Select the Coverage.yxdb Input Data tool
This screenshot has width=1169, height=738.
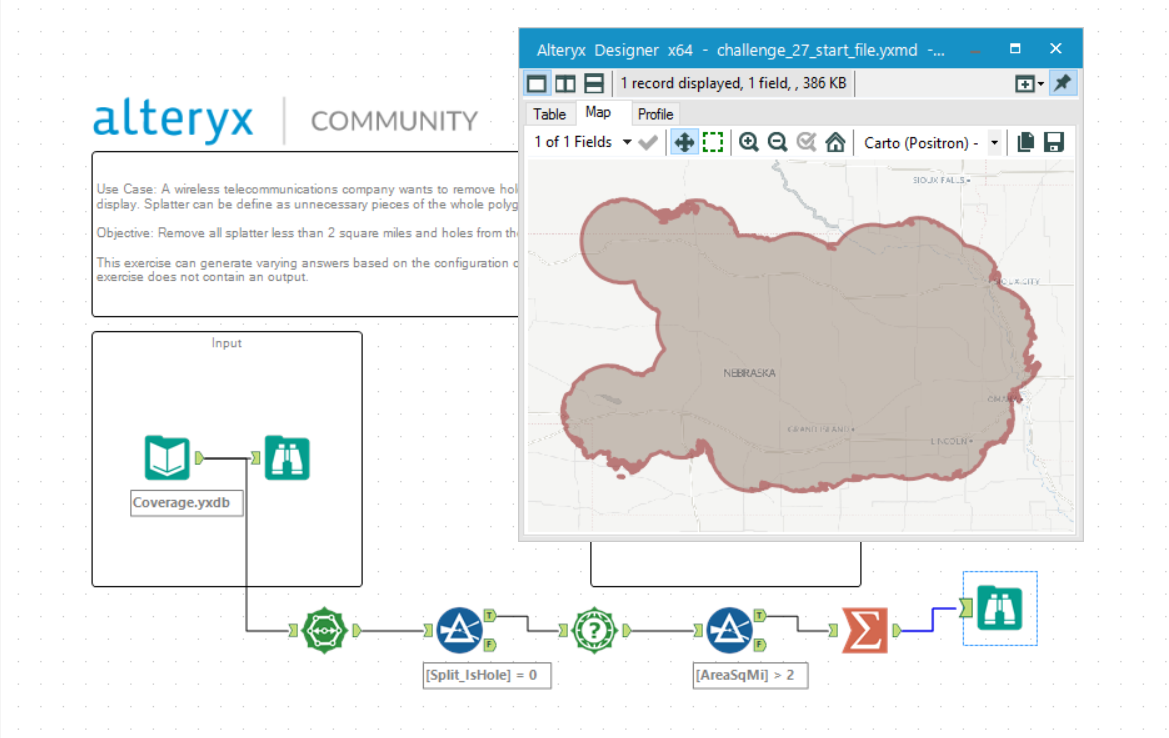(x=166, y=457)
